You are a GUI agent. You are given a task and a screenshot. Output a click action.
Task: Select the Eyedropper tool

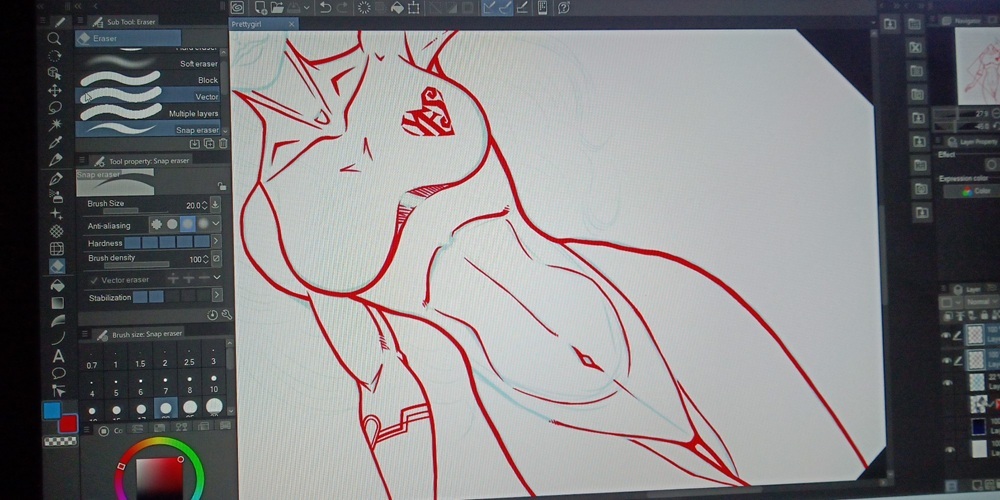tap(57, 142)
